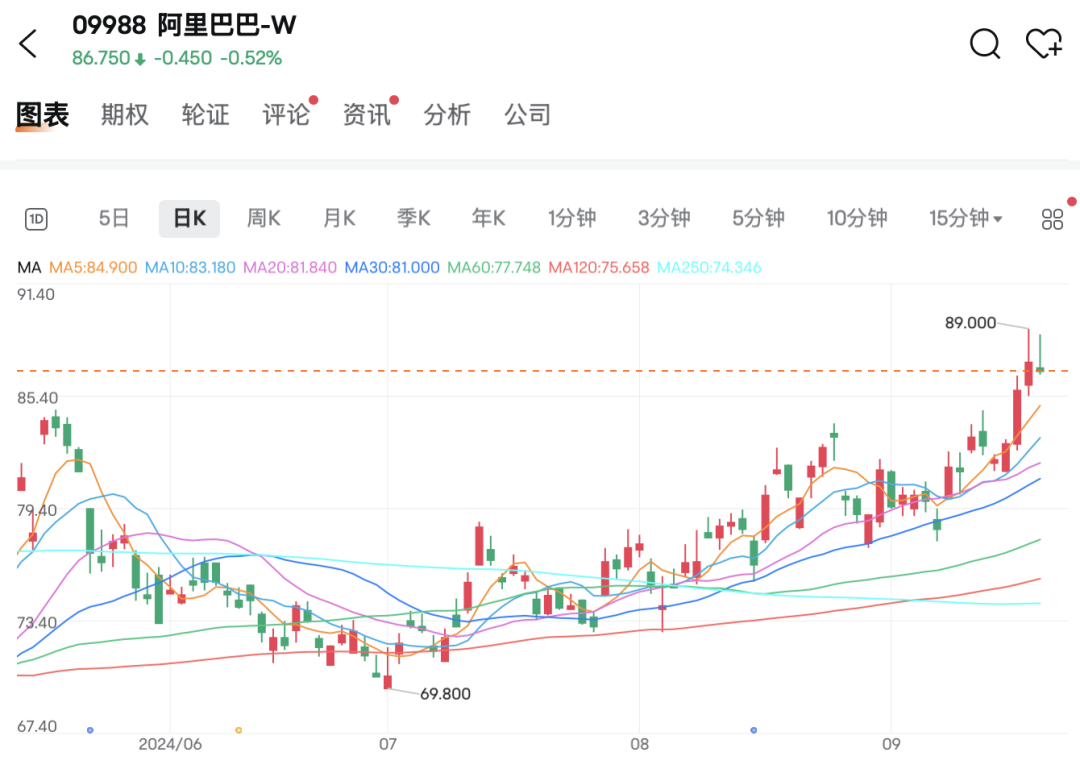The image size is (1080, 769).
Task: Open the 评论 tab
Action: point(286,114)
